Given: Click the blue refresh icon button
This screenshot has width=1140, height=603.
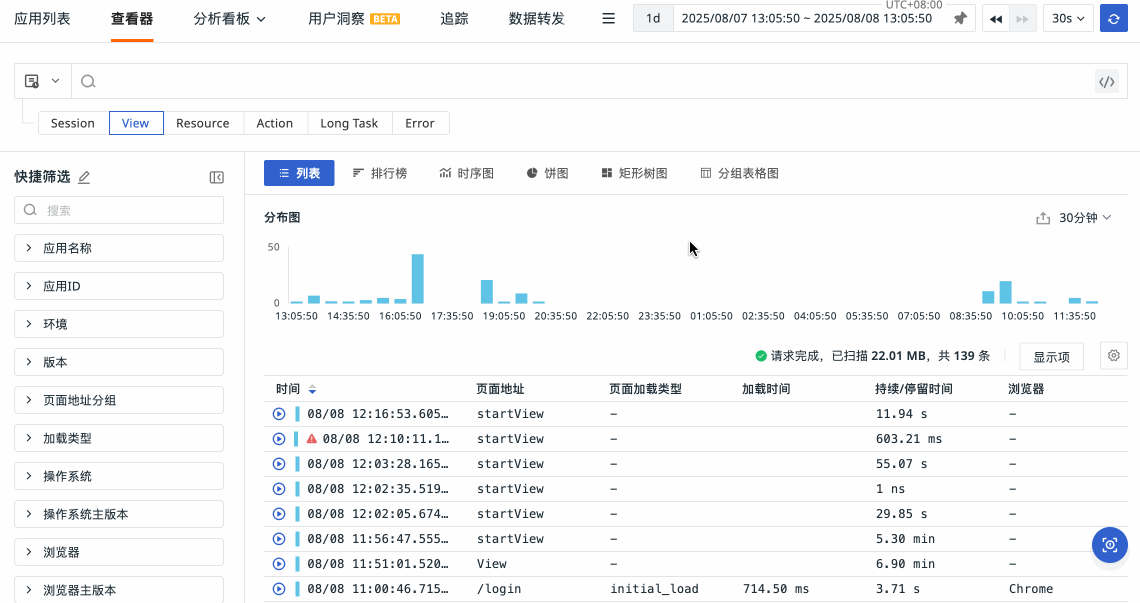Looking at the screenshot, I should [x=1114, y=19].
